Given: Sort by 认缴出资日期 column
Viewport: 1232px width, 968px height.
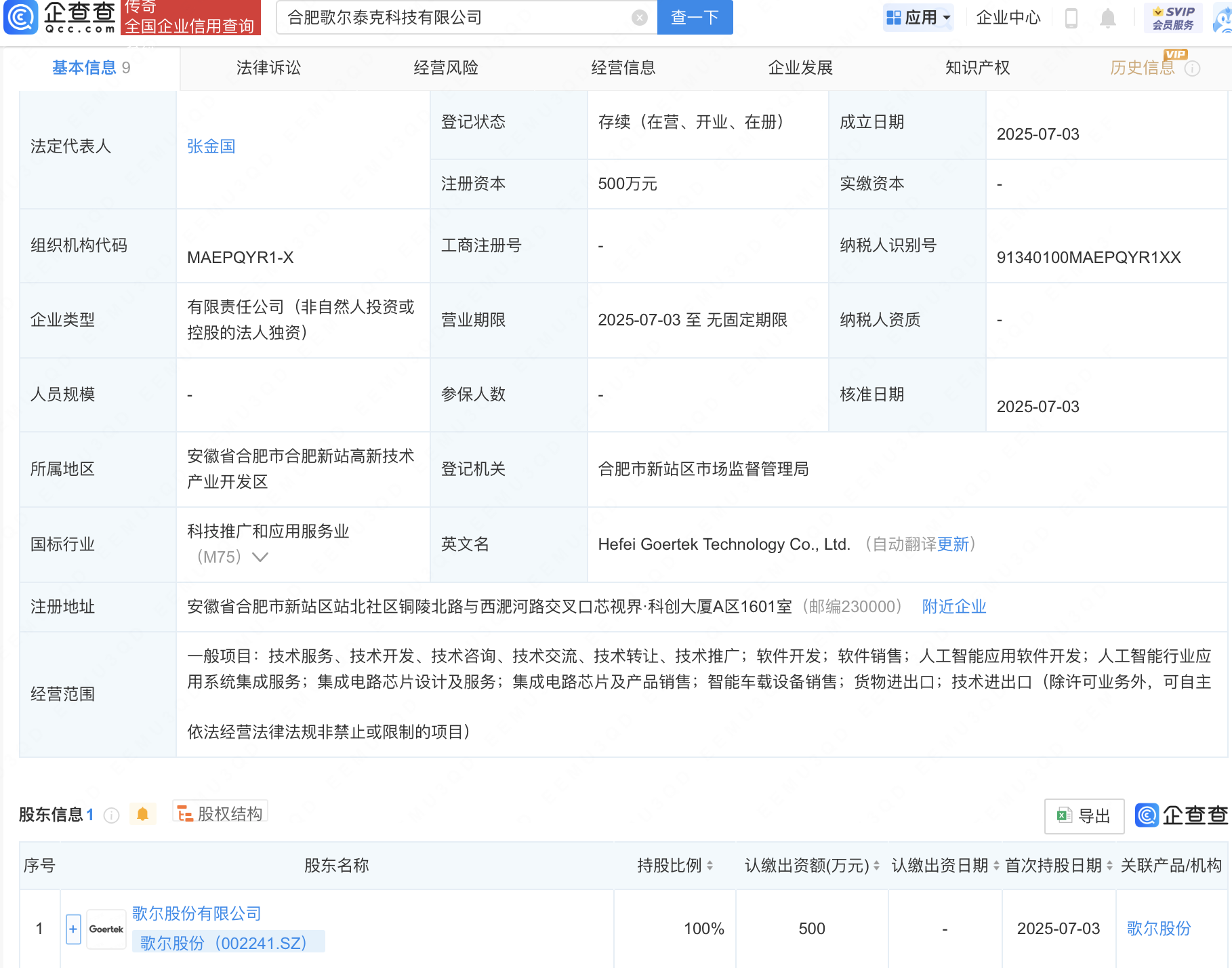Looking at the screenshot, I should (996, 866).
